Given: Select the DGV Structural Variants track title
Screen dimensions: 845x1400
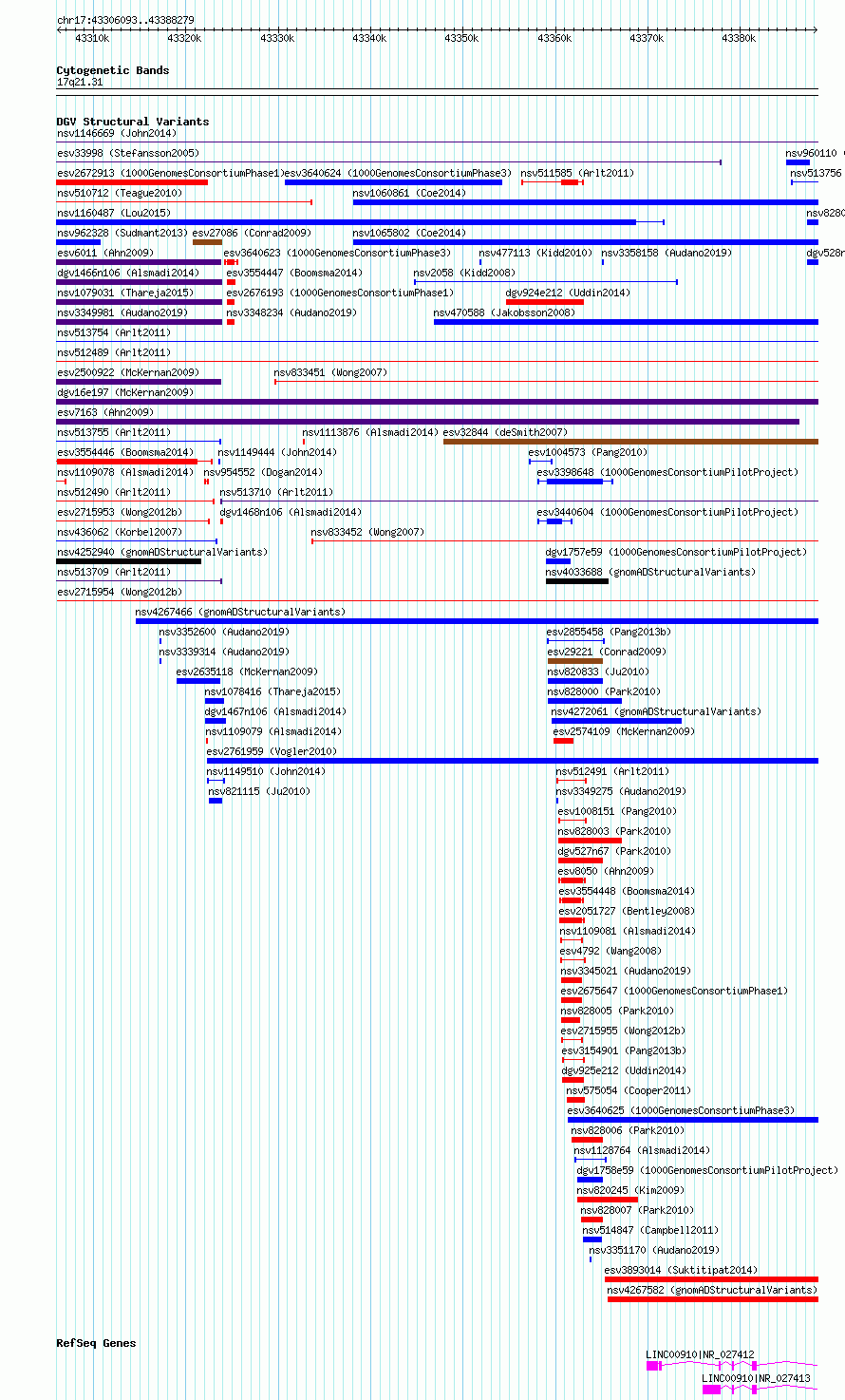Looking at the screenshot, I should click(132, 122).
